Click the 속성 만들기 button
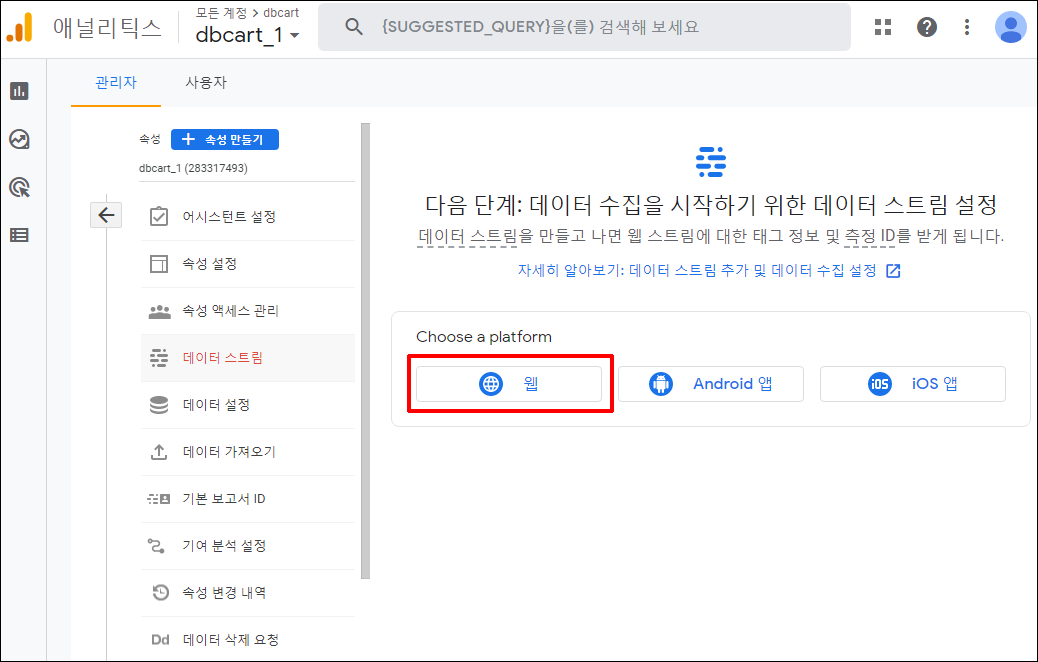 pos(225,140)
